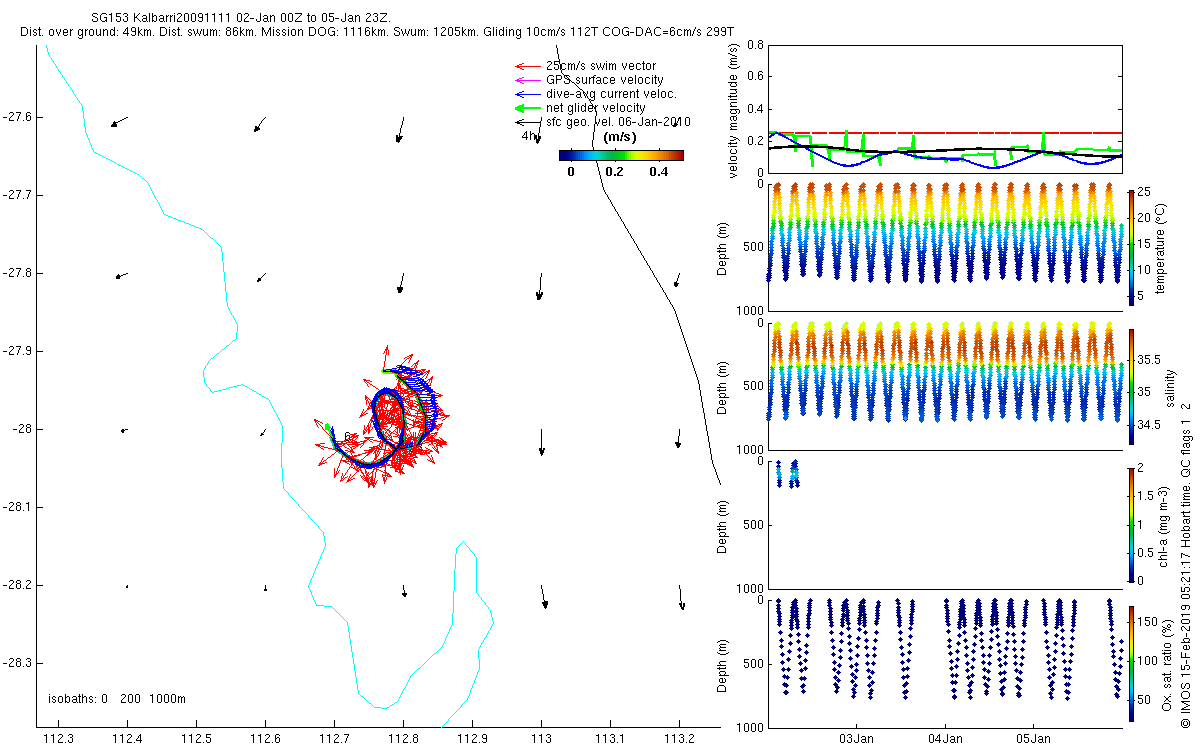Viewport: 1200px width, 750px height.
Task: Click the '04Jan' time axis tick
Action: [945, 740]
